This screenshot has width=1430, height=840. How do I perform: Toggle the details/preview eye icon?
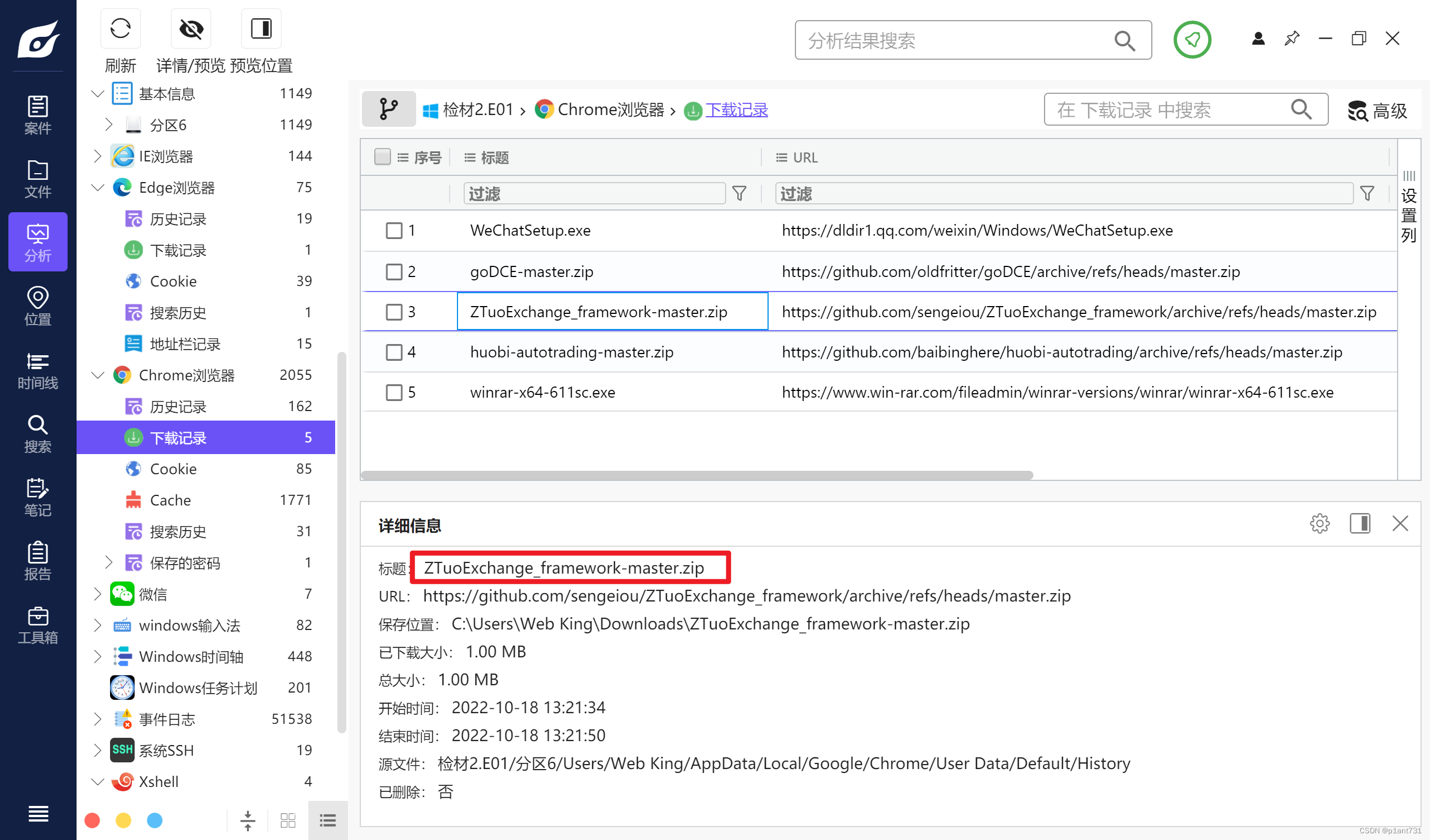click(191, 28)
